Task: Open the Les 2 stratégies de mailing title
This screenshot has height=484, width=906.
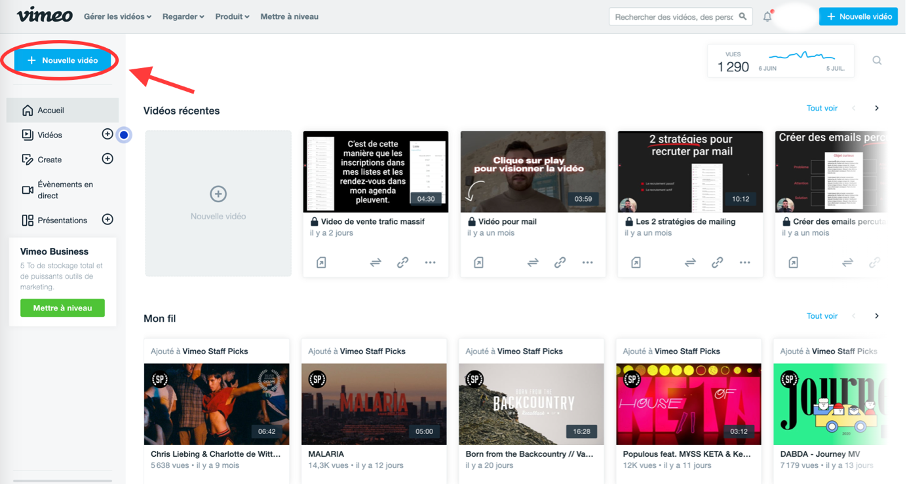Action: 685,221
